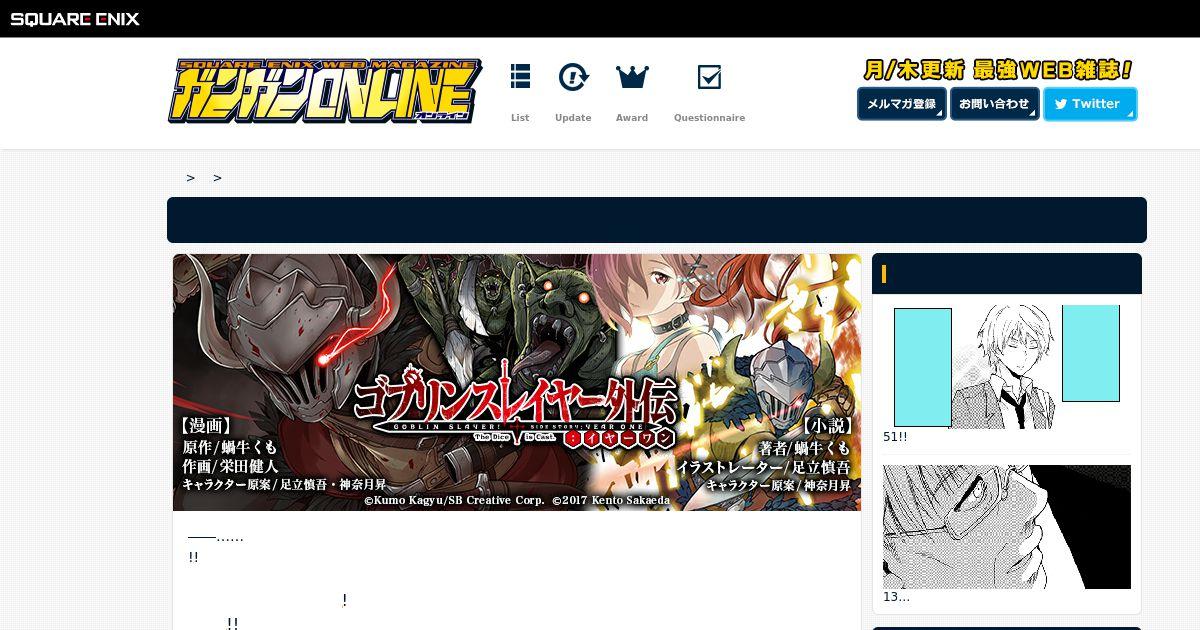Screen dimensions: 1200x630
Task: Open the sidebar manga thumbnail labeled 51!!
Action: click(x=1007, y=367)
